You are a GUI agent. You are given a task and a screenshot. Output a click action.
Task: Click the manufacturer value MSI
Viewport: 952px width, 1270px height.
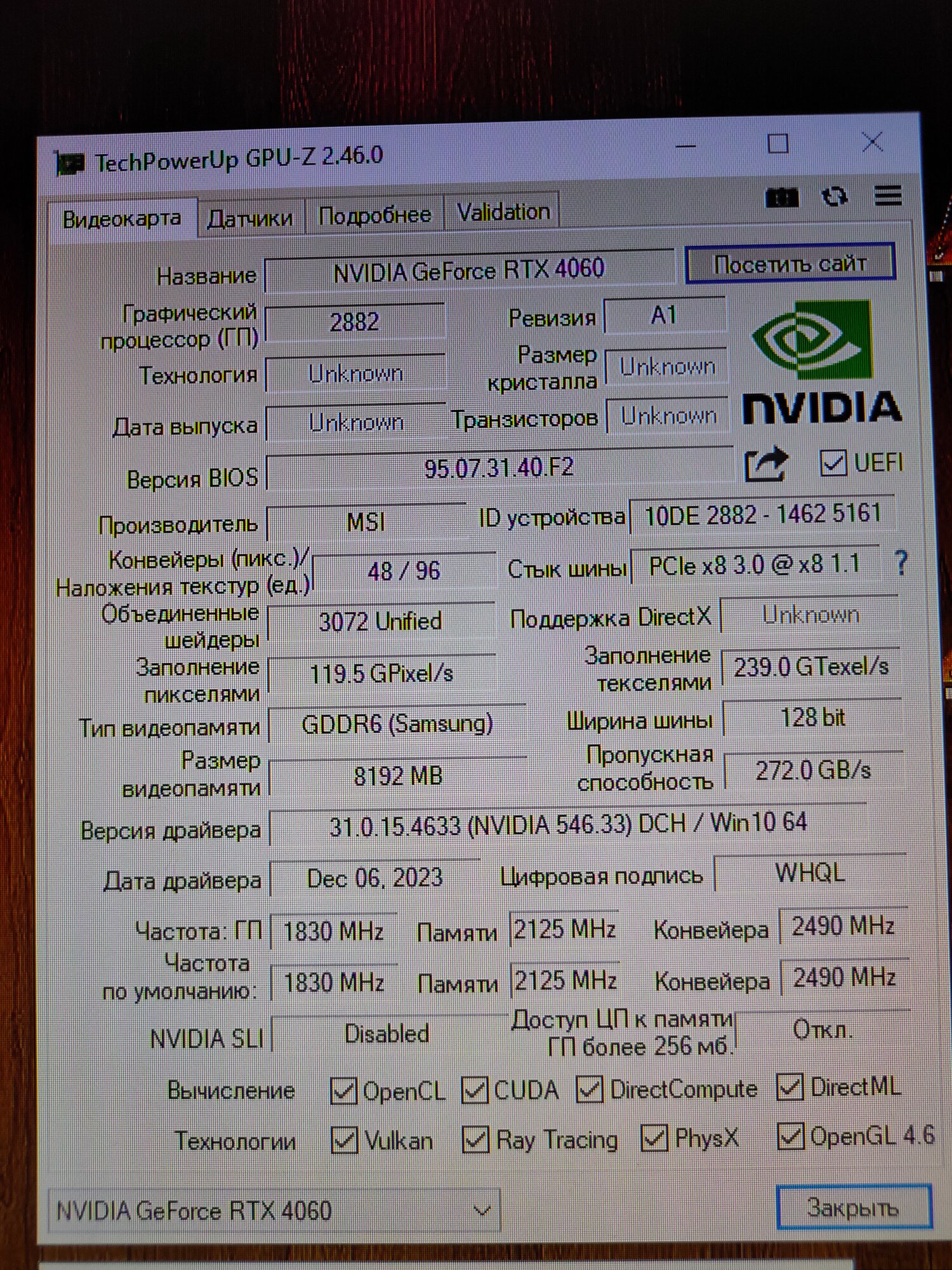pos(366,522)
